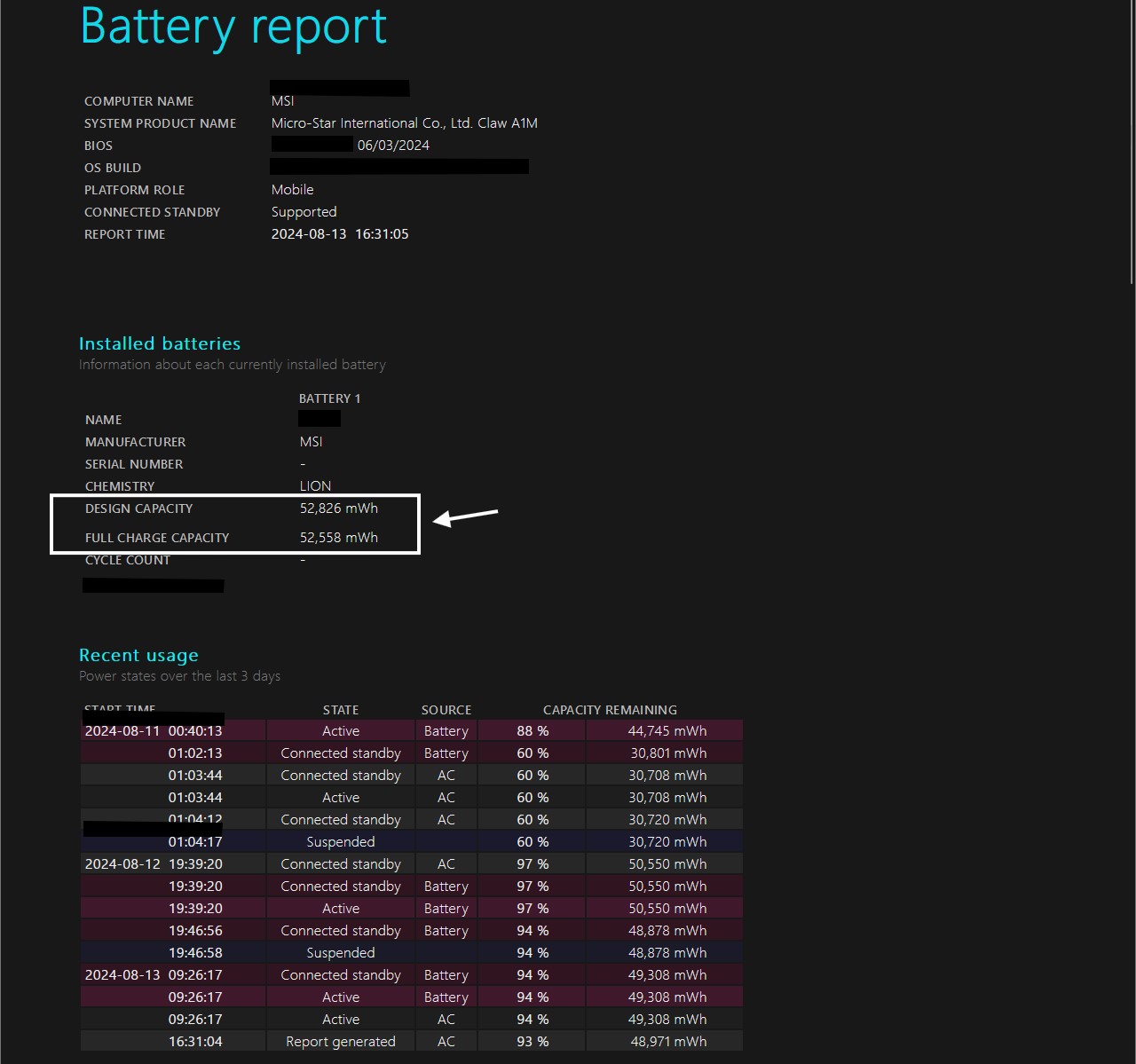The height and width of the screenshot is (1064, 1136).
Task: Click the 16:31:04 start time cell
Action: tap(195, 1042)
